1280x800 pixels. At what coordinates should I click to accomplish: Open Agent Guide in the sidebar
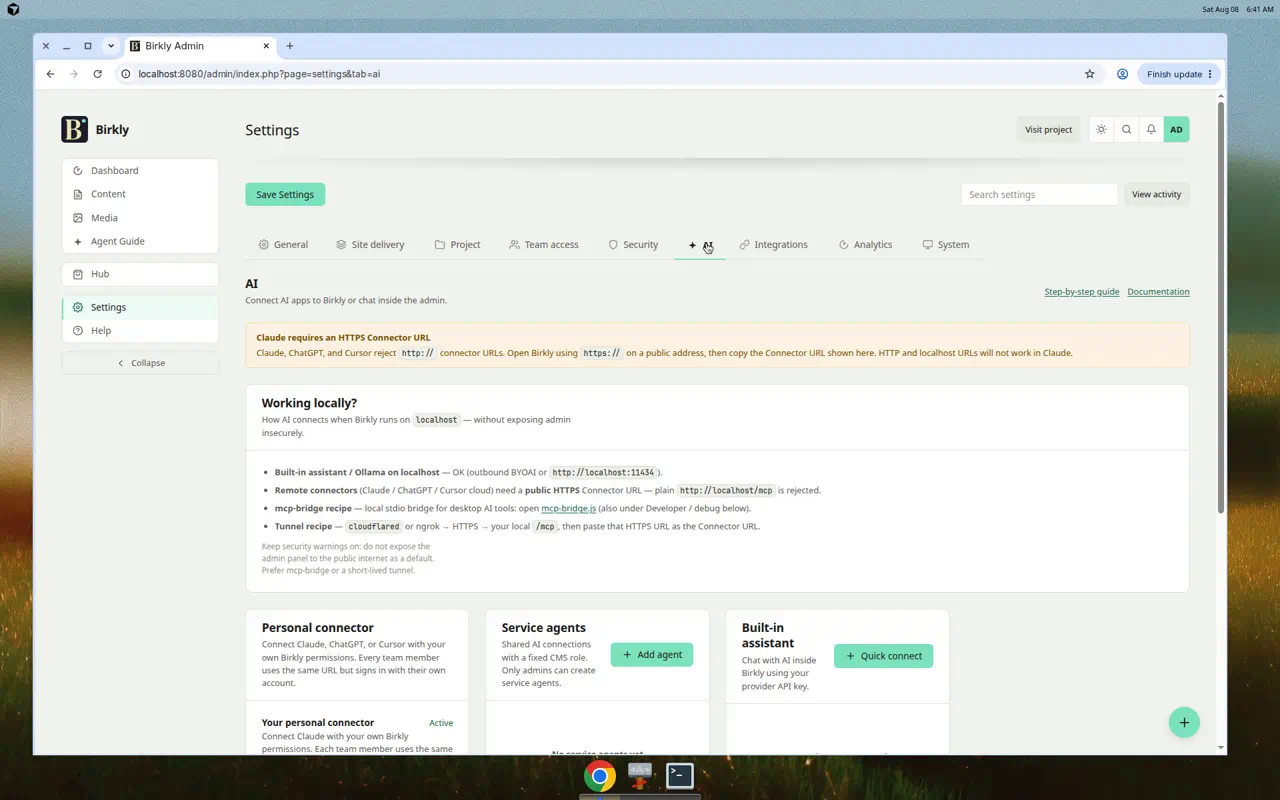[140, 241]
